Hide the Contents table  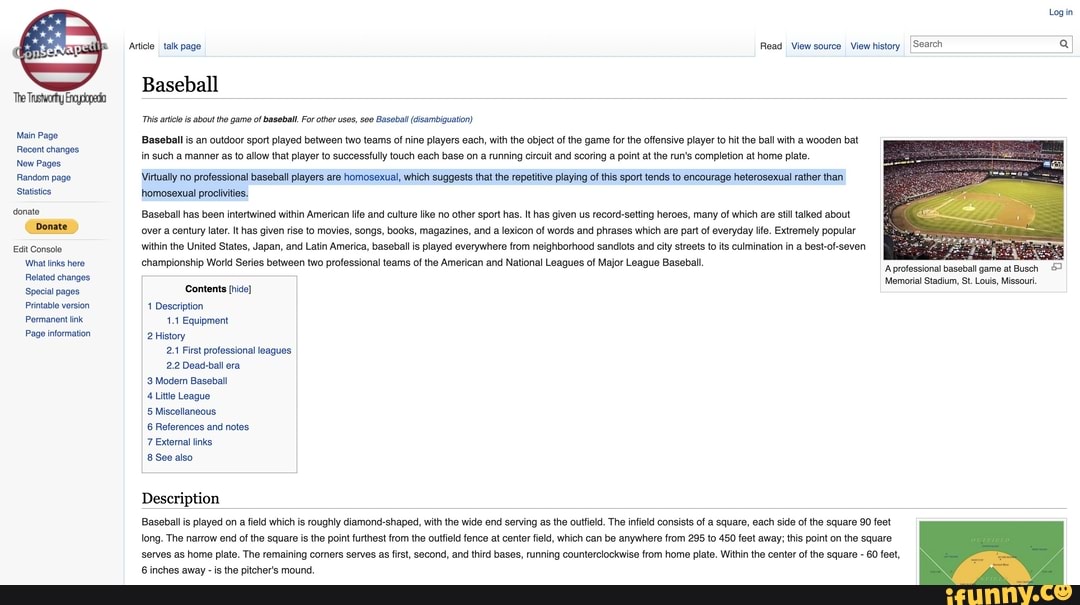(240, 289)
